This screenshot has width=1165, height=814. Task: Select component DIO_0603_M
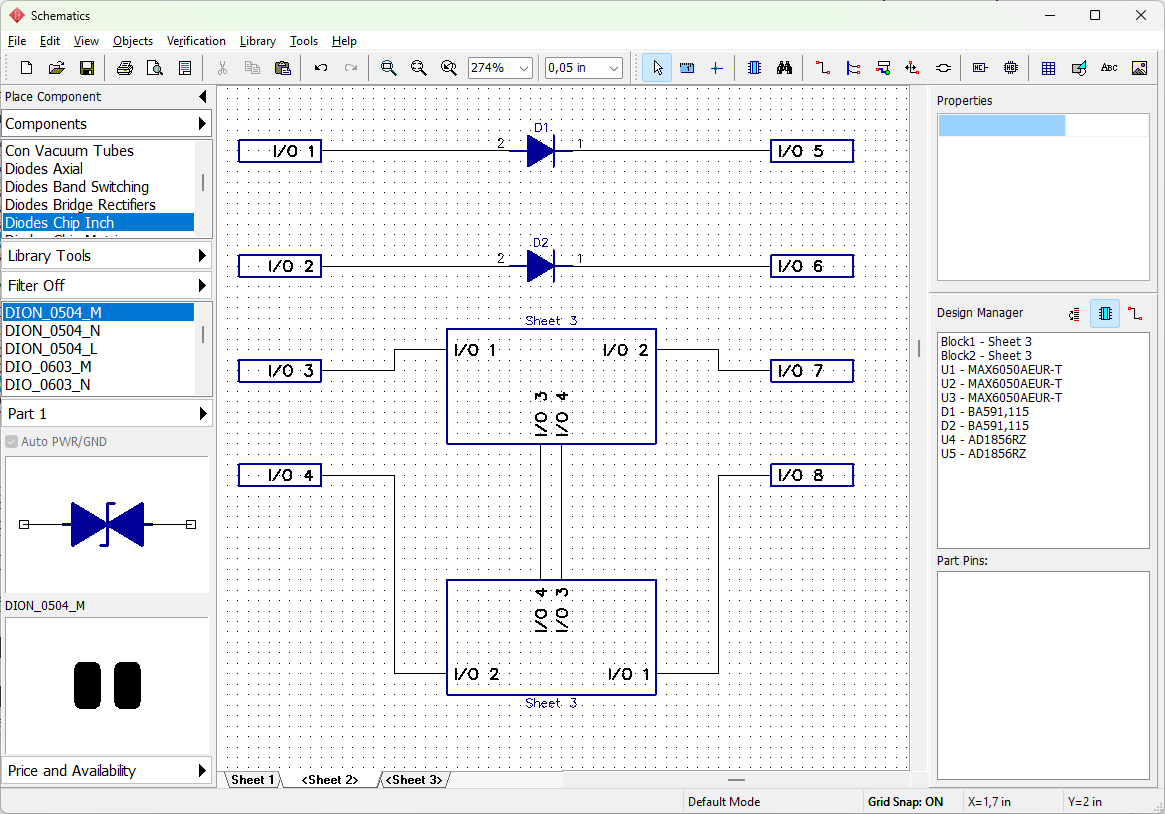coord(98,367)
